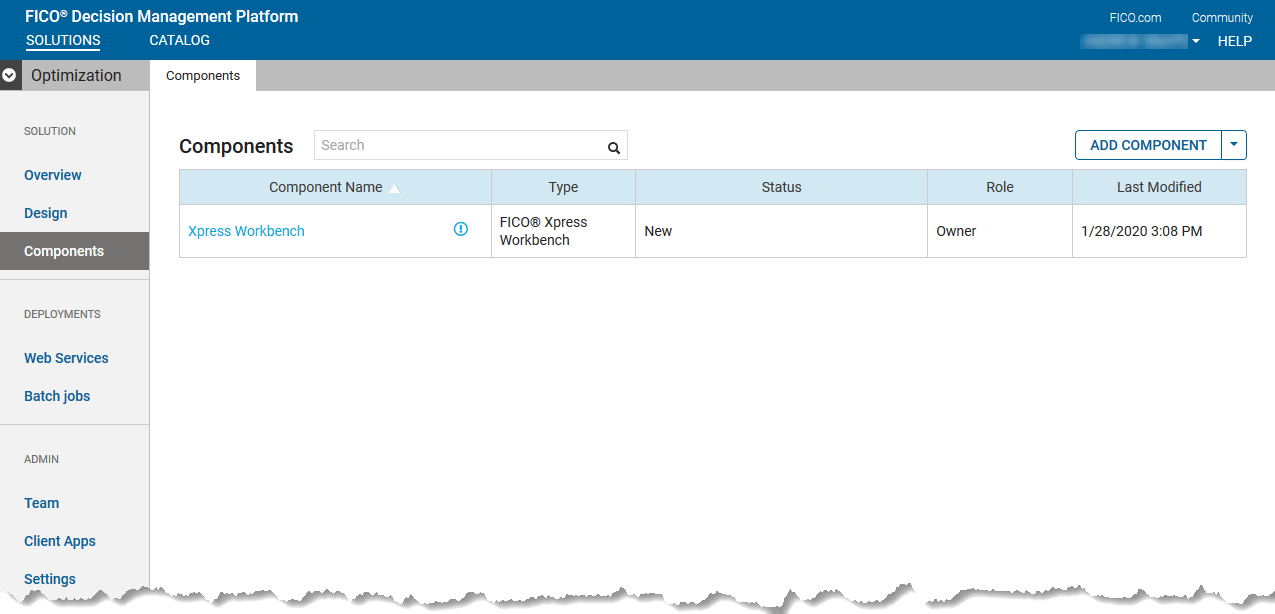Open the Community link

[1222, 18]
